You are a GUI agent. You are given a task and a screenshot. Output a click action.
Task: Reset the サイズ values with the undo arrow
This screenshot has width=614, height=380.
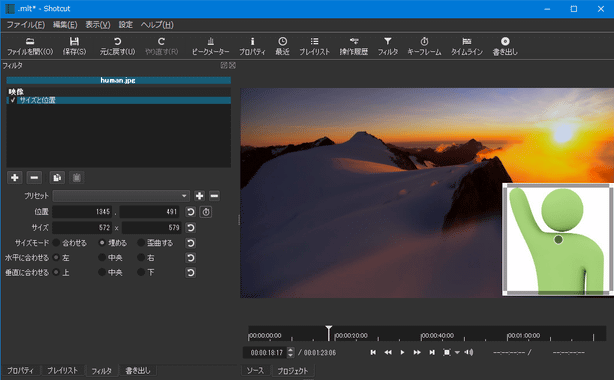click(x=190, y=228)
